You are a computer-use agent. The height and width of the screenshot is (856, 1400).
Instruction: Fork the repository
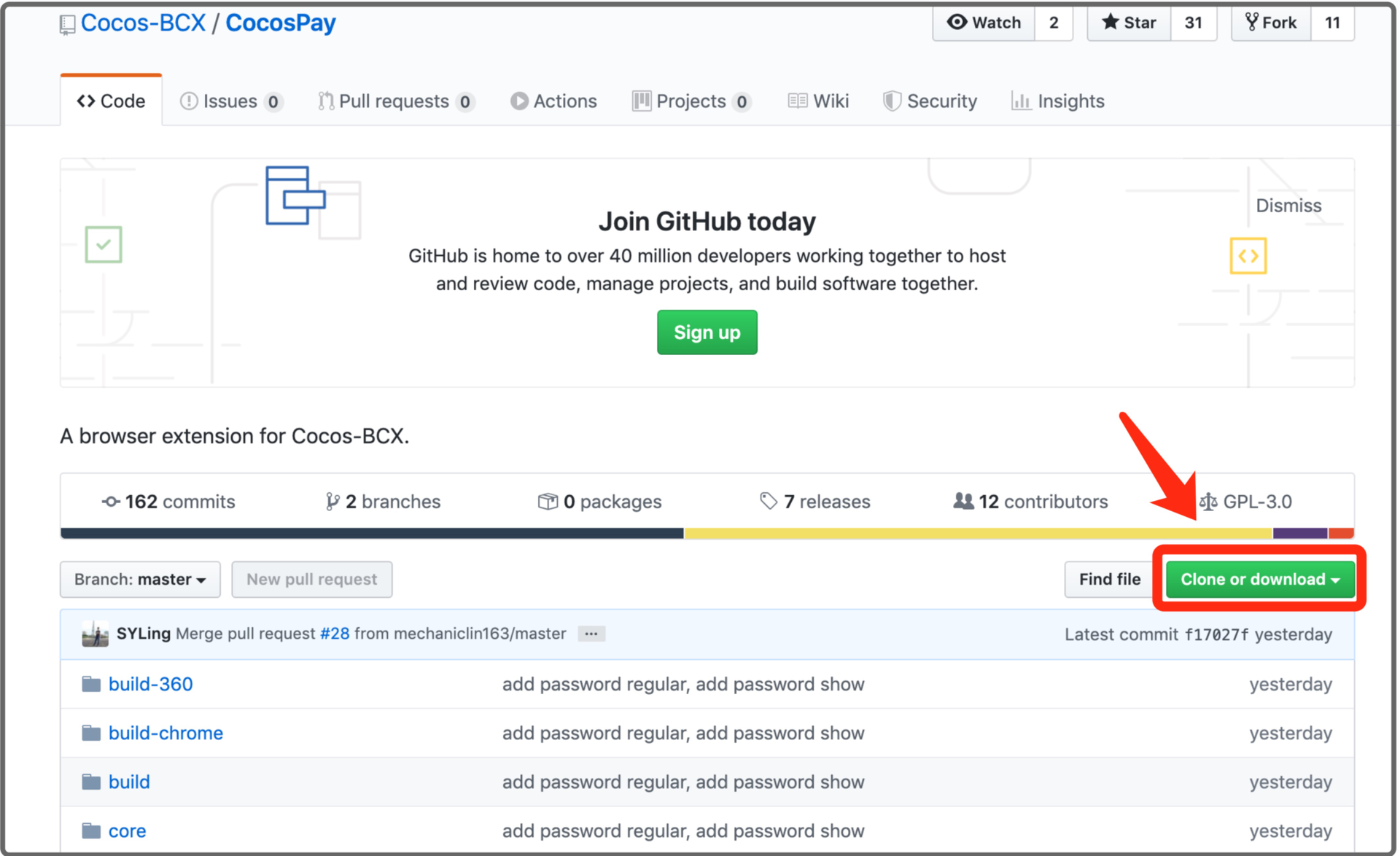pyautogui.click(x=1271, y=23)
